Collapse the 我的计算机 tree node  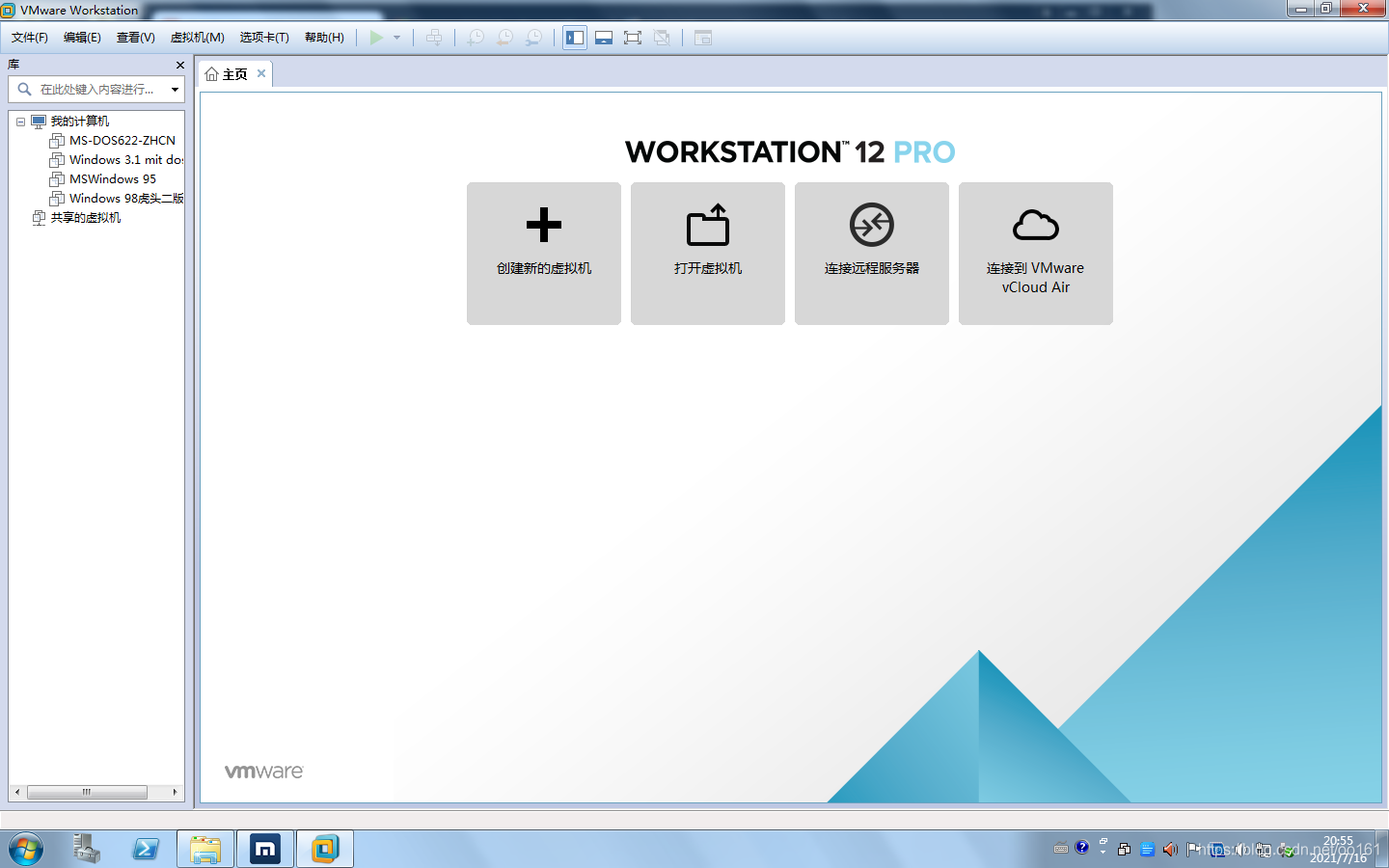[x=20, y=122]
